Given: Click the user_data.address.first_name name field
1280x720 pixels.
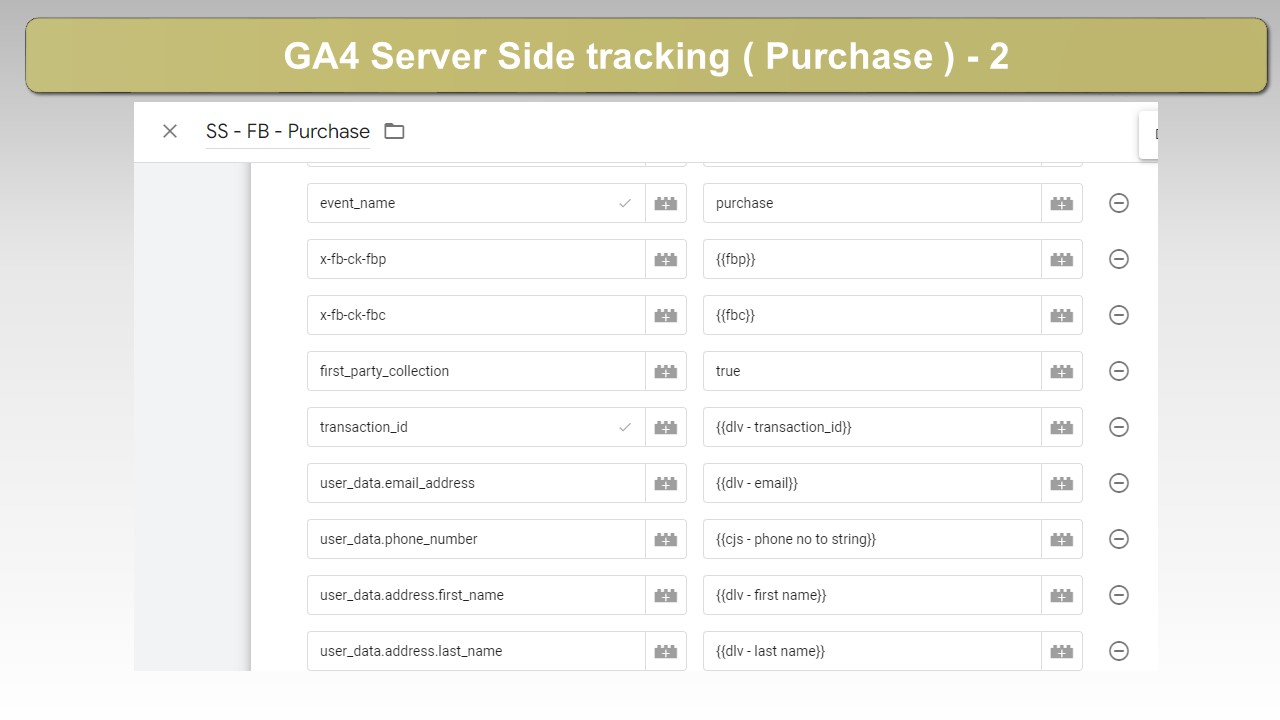Looking at the screenshot, I should [476, 595].
